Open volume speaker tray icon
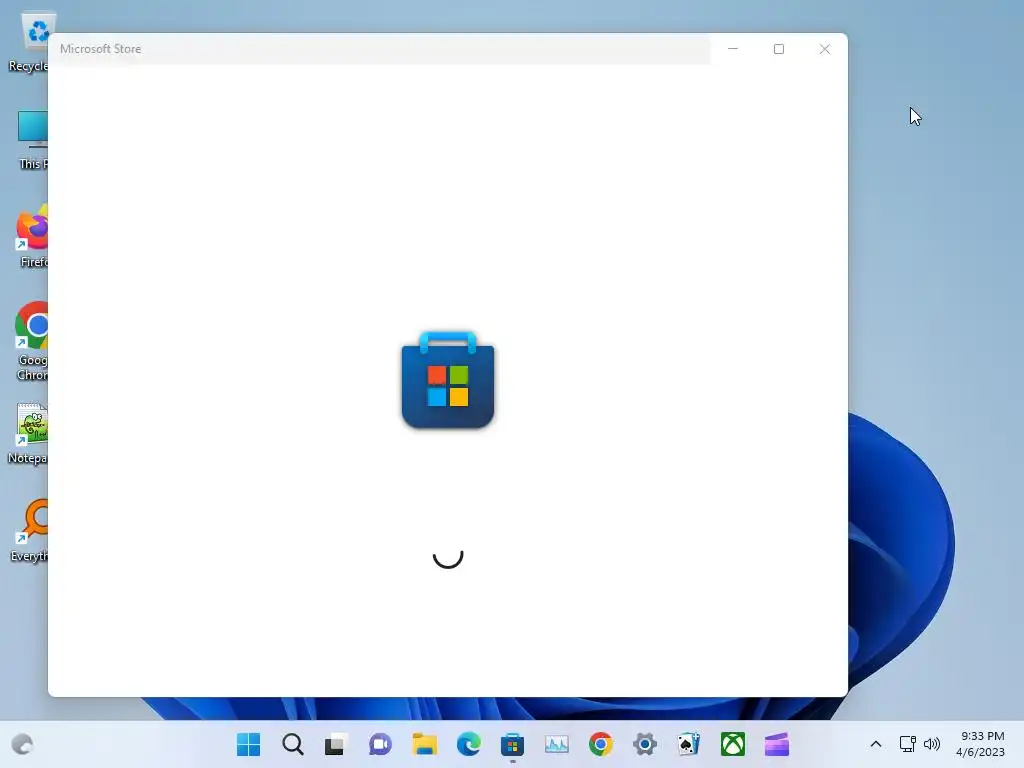The height and width of the screenshot is (768, 1024). point(932,744)
